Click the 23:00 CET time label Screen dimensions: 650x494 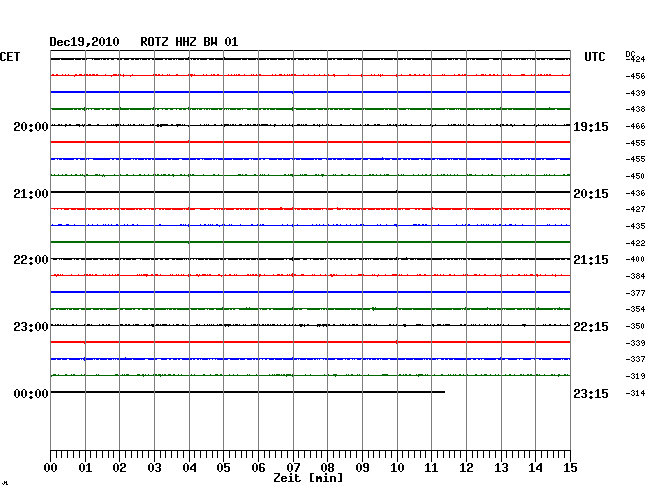[31, 327]
